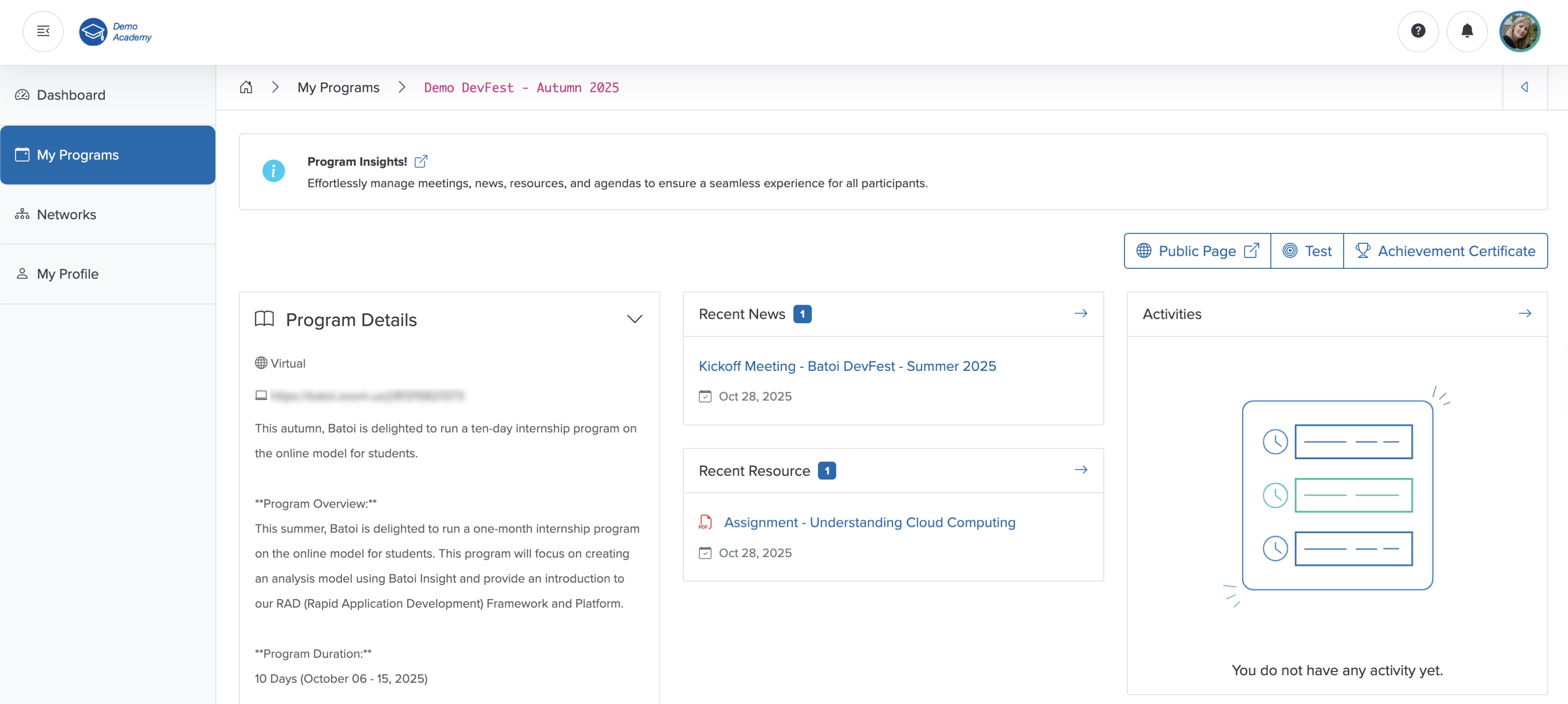Viewport: 1568px width, 704px height.
Task: Open all activities via the Activities arrow
Action: click(x=1525, y=313)
